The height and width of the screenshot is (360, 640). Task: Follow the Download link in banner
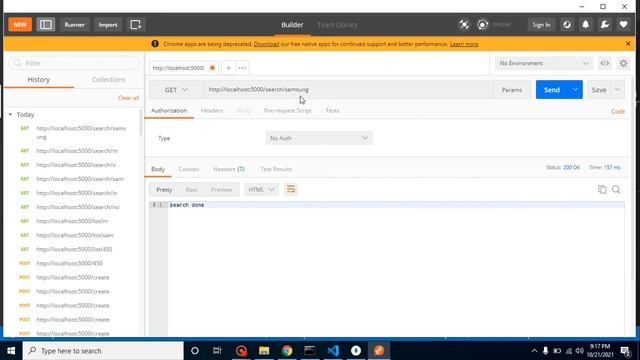266,44
